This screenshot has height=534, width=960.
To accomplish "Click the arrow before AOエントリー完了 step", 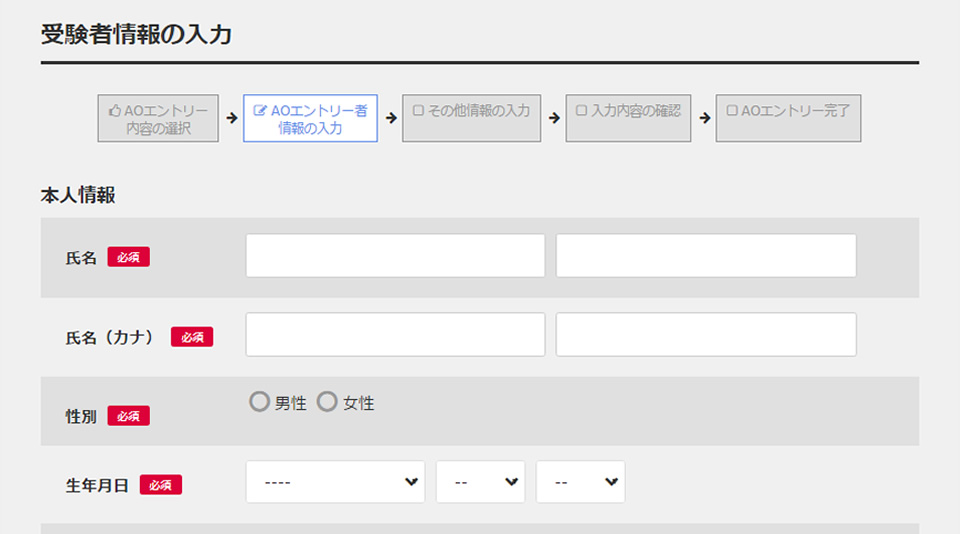I will tap(704, 118).
